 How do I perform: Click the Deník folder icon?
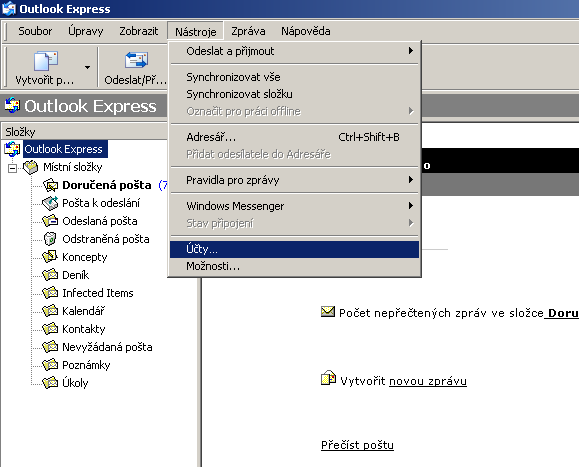pos(50,275)
